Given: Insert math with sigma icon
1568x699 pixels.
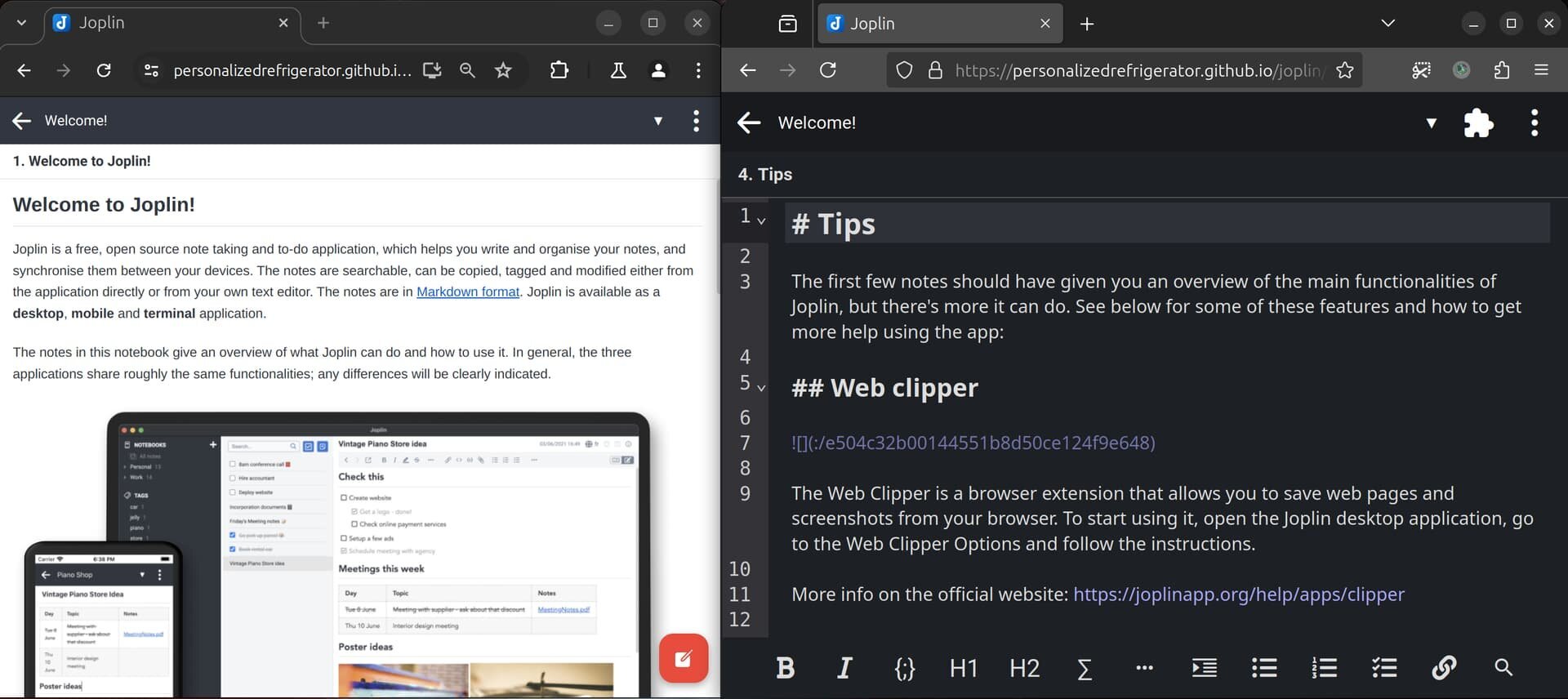Looking at the screenshot, I should click(1085, 668).
